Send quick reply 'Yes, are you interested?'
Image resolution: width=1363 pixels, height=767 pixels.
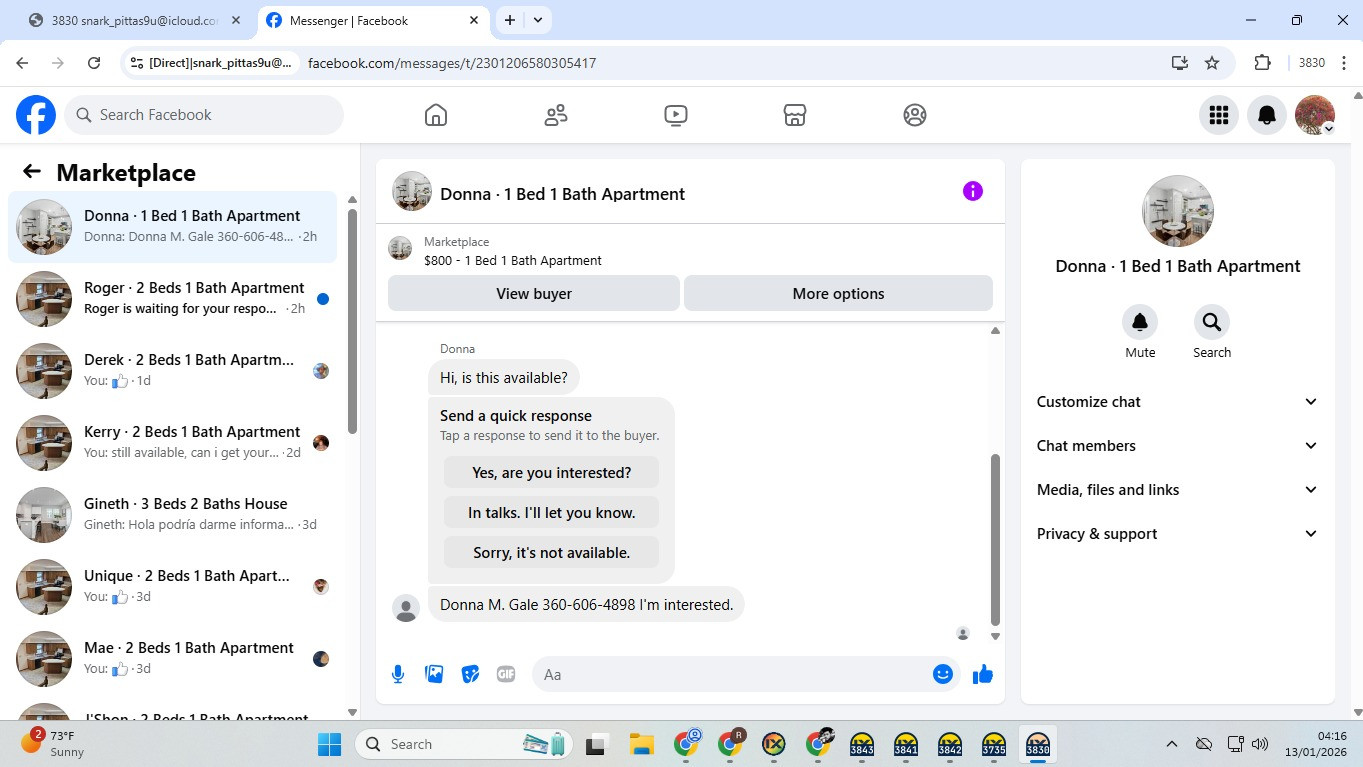click(551, 473)
